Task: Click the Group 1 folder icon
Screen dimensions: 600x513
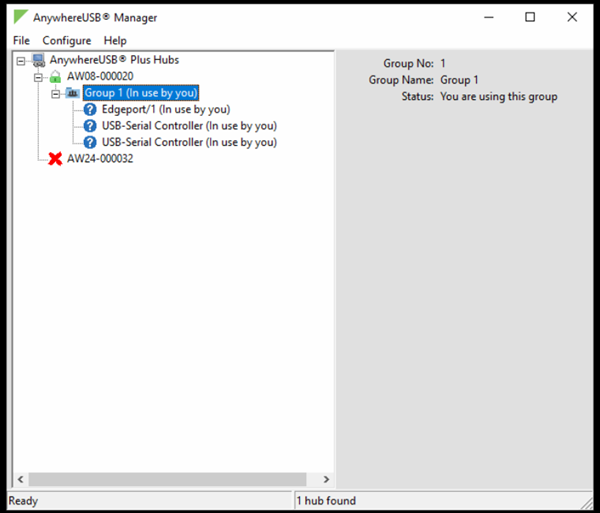Action: point(72,93)
